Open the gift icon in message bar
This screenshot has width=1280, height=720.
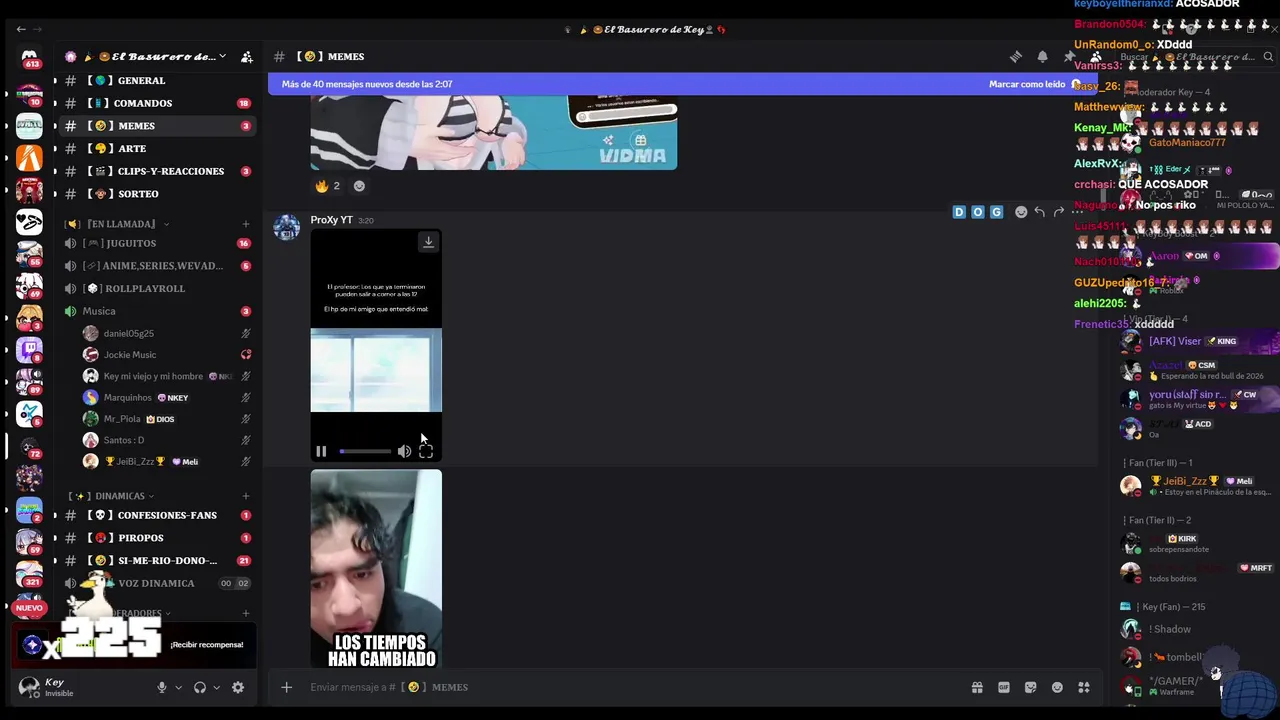click(x=977, y=687)
